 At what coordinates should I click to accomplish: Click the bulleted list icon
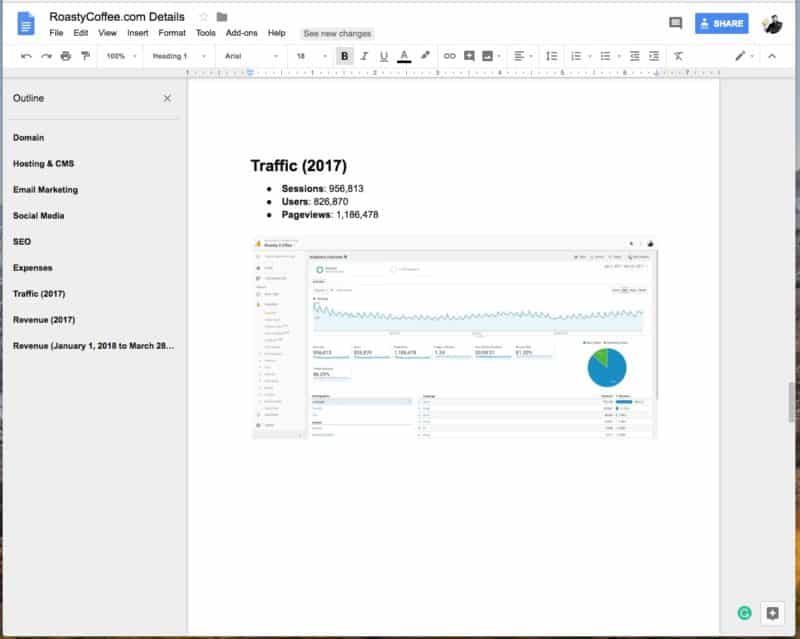605,56
